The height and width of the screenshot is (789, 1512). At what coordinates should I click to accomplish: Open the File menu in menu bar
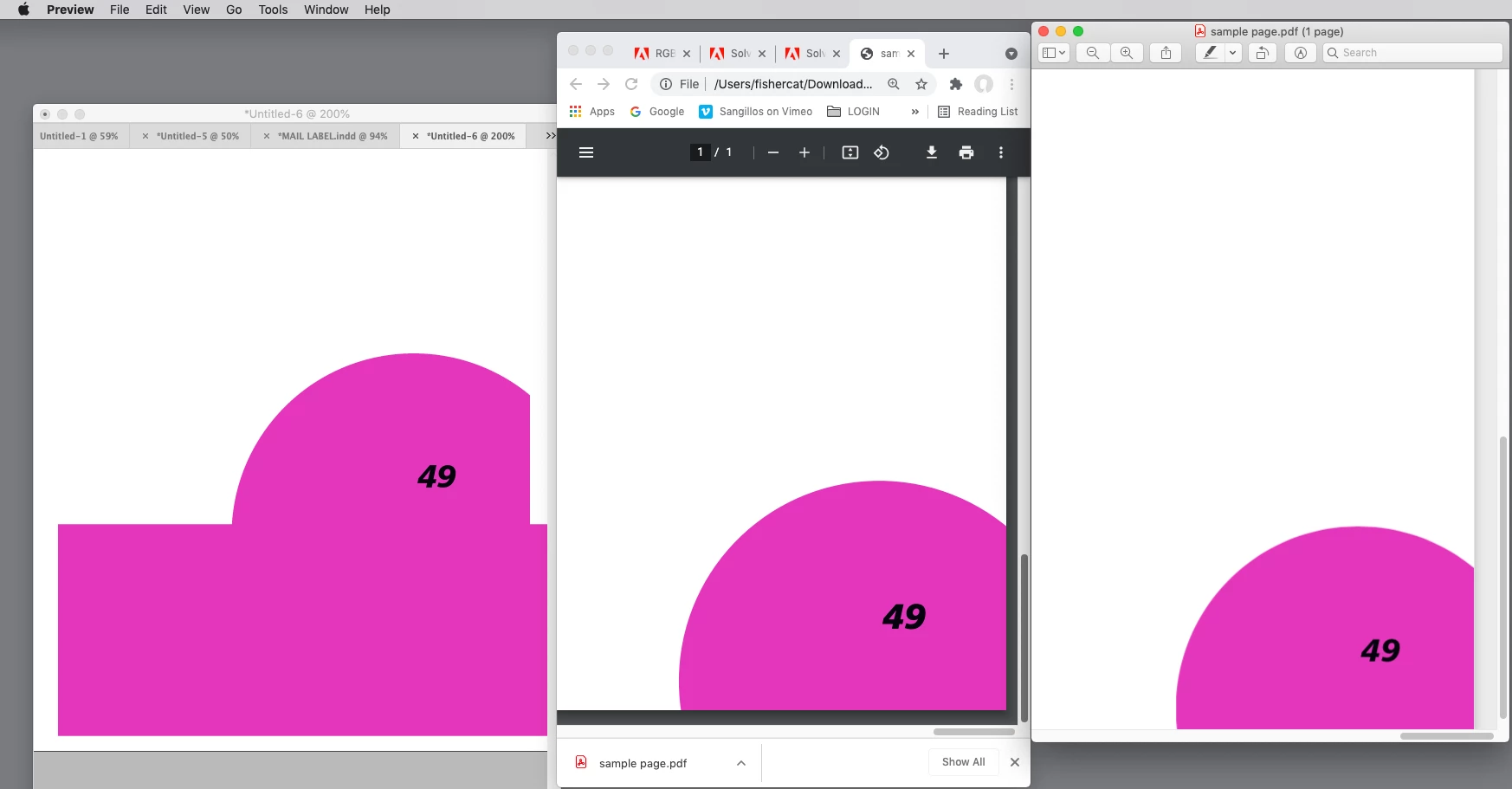point(120,10)
